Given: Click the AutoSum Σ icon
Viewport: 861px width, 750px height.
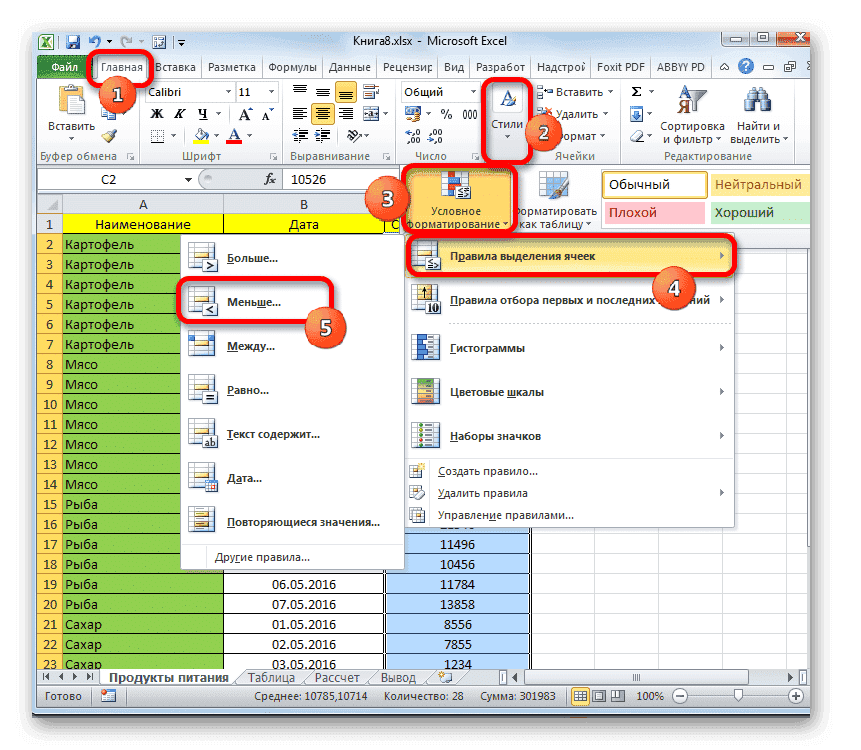Looking at the screenshot, I should 636,92.
